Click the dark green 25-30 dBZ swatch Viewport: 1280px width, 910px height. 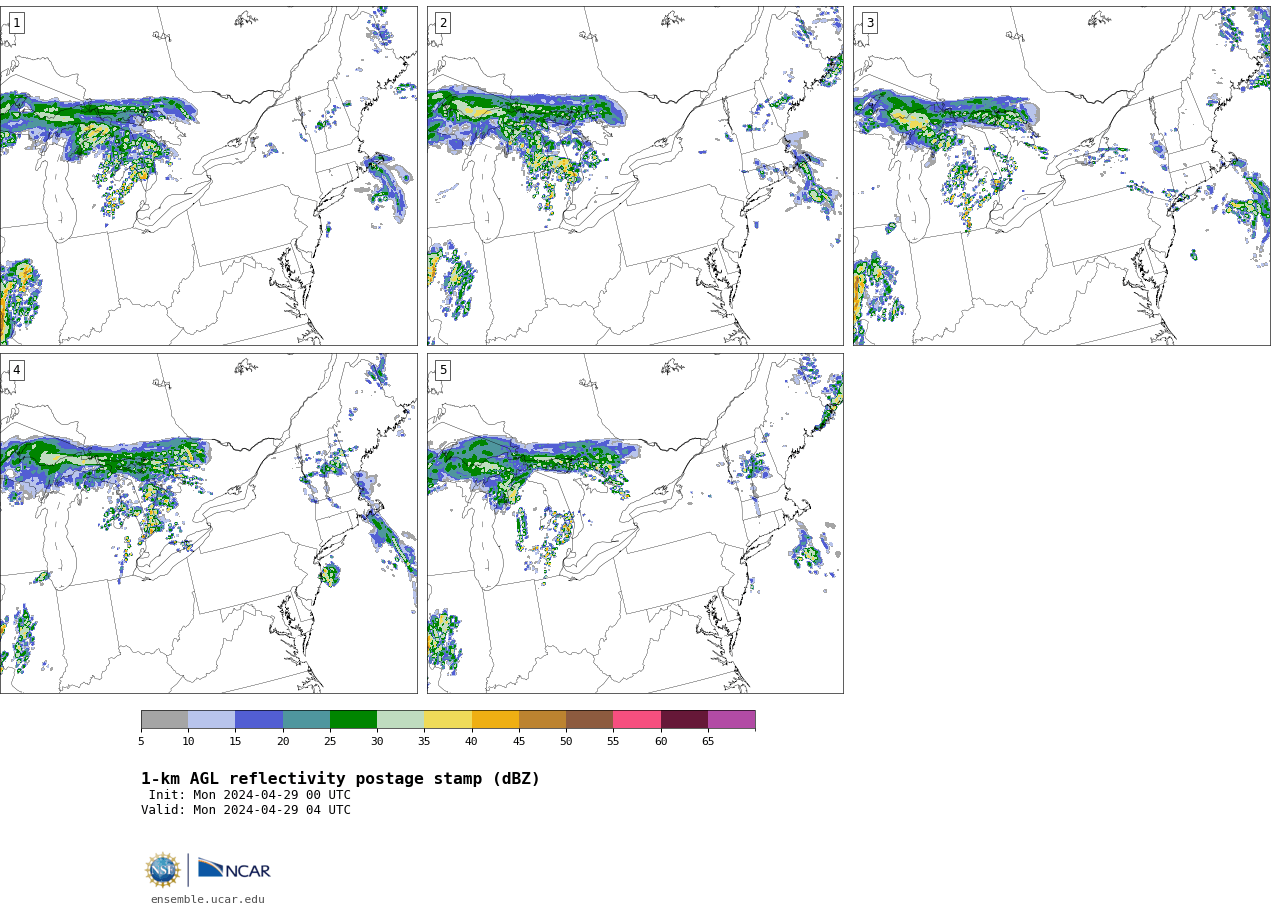click(353, 720)
